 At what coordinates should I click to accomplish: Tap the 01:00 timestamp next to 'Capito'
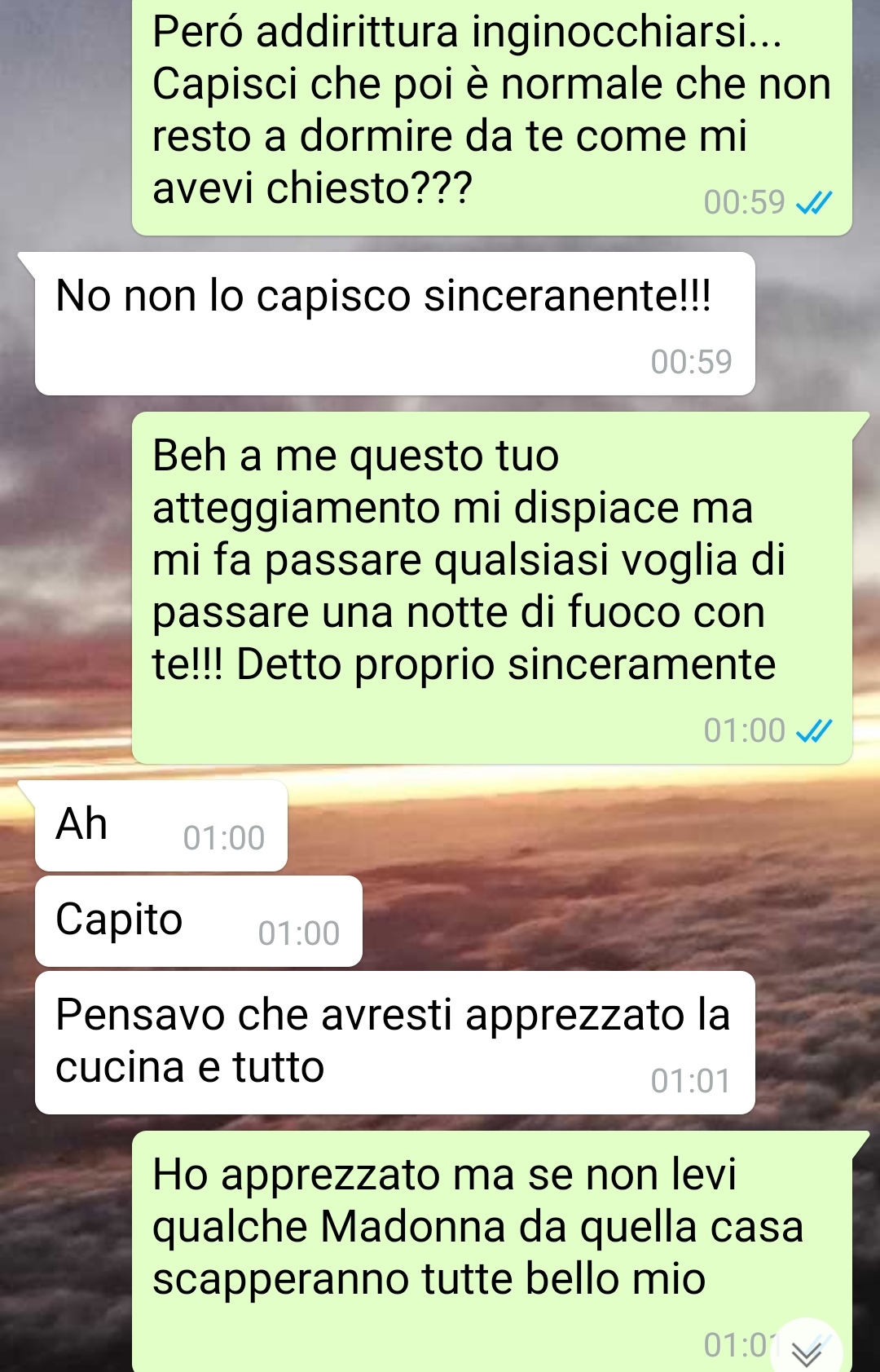click(299, 933)
